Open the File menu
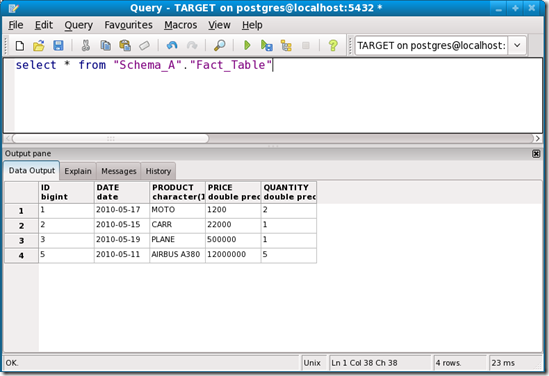 [x=16, y=25]
